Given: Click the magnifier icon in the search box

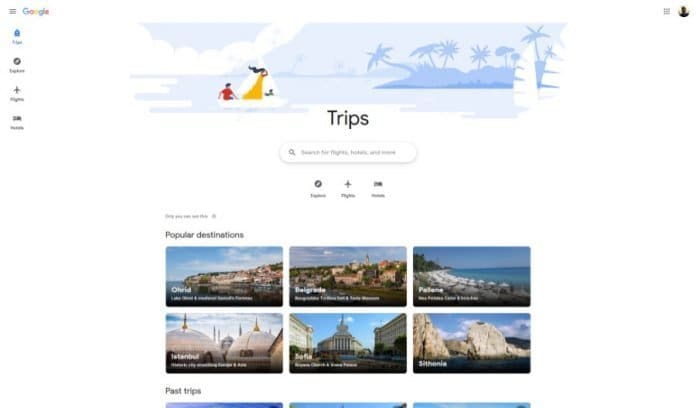Looking at the screenshot, I should pyautogui.click(x=292, y=152).
